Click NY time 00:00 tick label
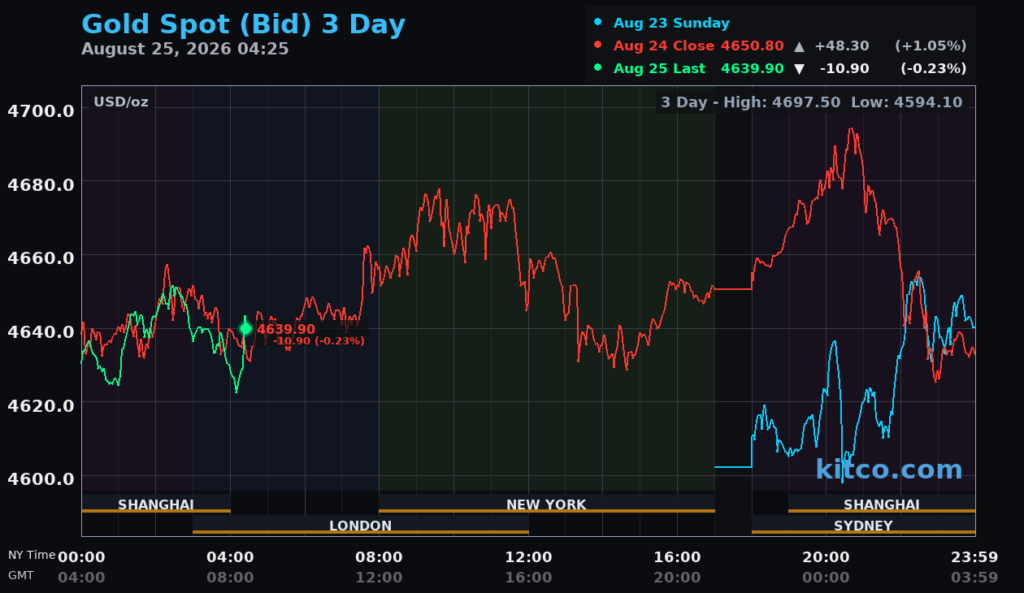The height and width of the screenshot is (593, 1024). (82, 557)
